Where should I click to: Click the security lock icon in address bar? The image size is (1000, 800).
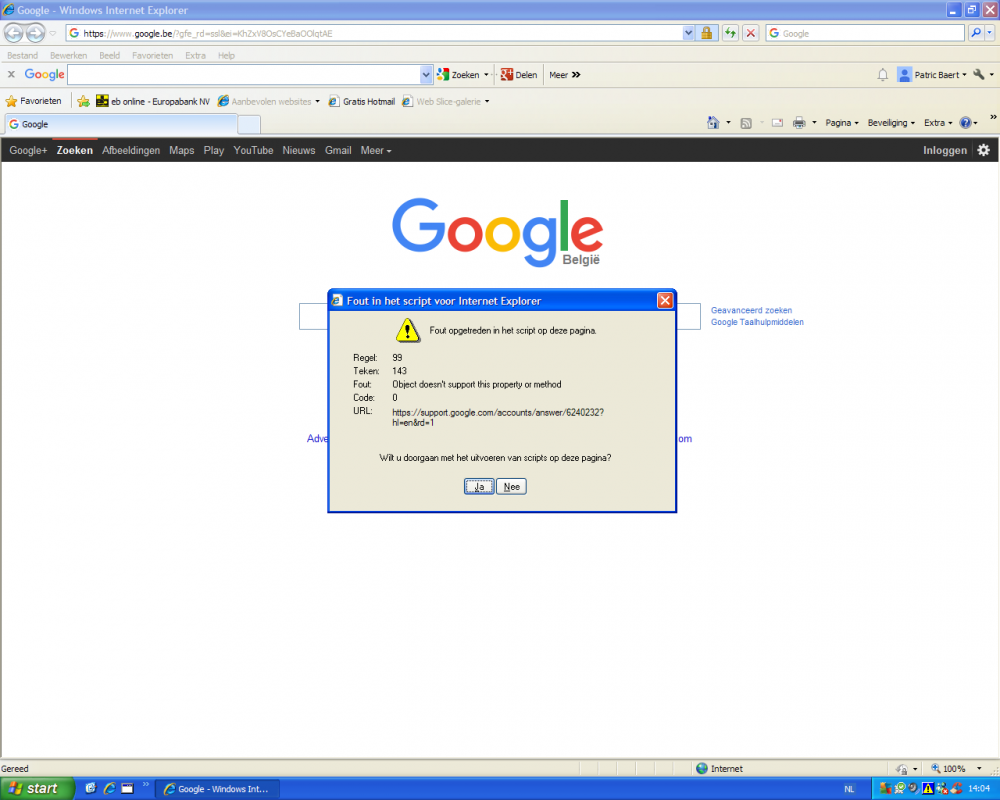pos(707,33)
